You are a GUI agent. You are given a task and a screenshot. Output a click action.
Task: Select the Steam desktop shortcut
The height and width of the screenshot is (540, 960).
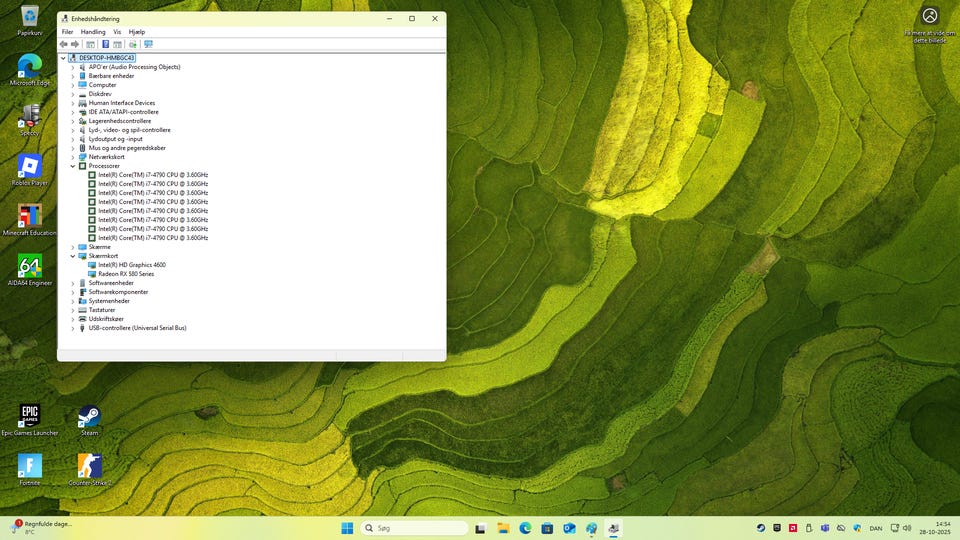(x=90, y=417)
